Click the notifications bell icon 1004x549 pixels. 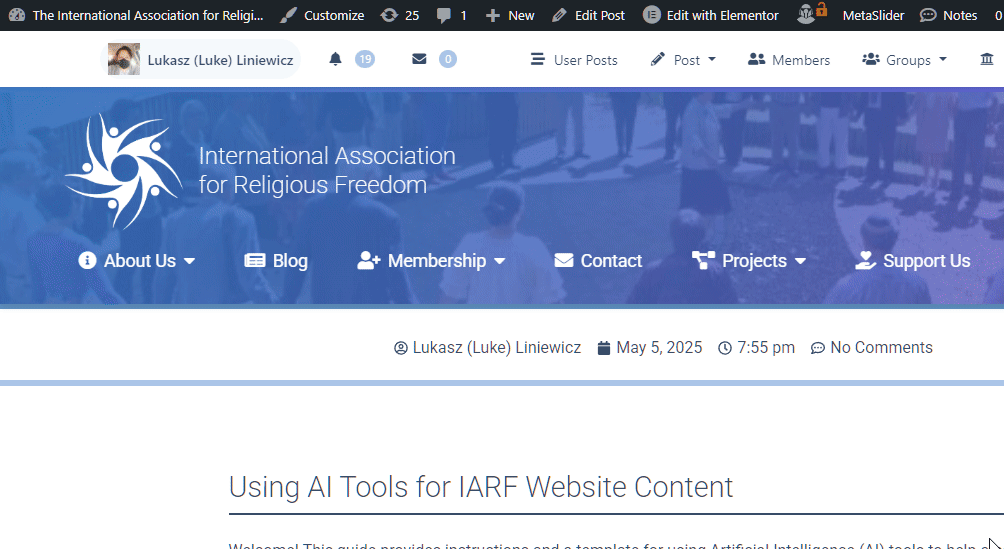click(x=336, y=60)
